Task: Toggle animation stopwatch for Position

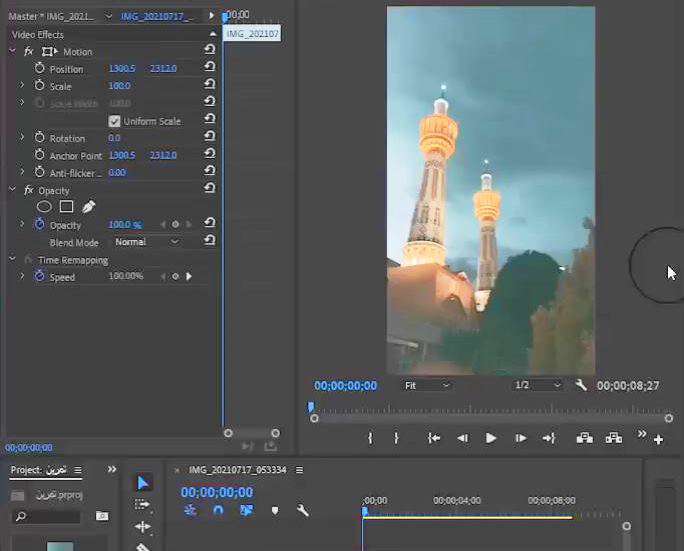Action: (40, 68)
